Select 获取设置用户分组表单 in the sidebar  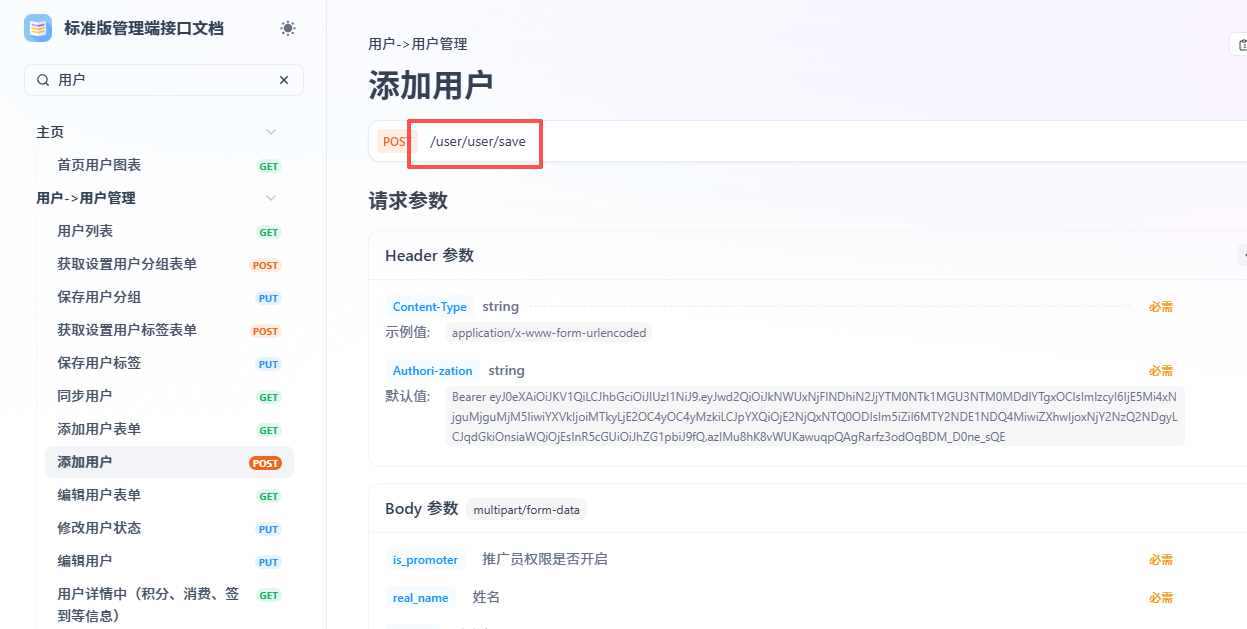127,264
